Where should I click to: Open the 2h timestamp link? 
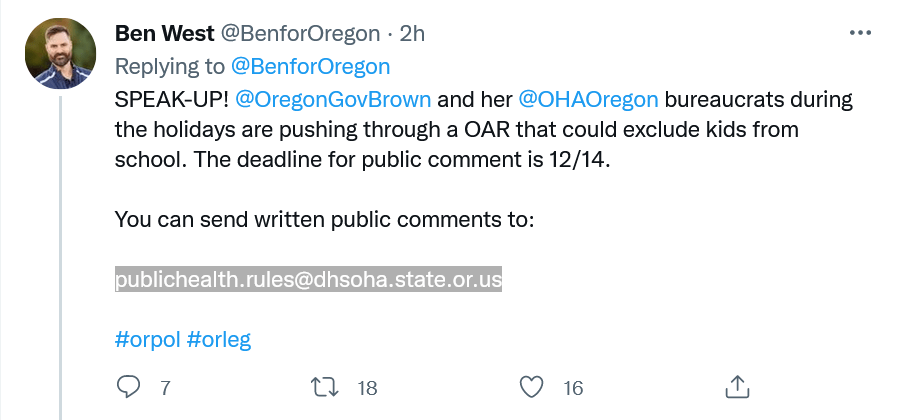(412, 33)
